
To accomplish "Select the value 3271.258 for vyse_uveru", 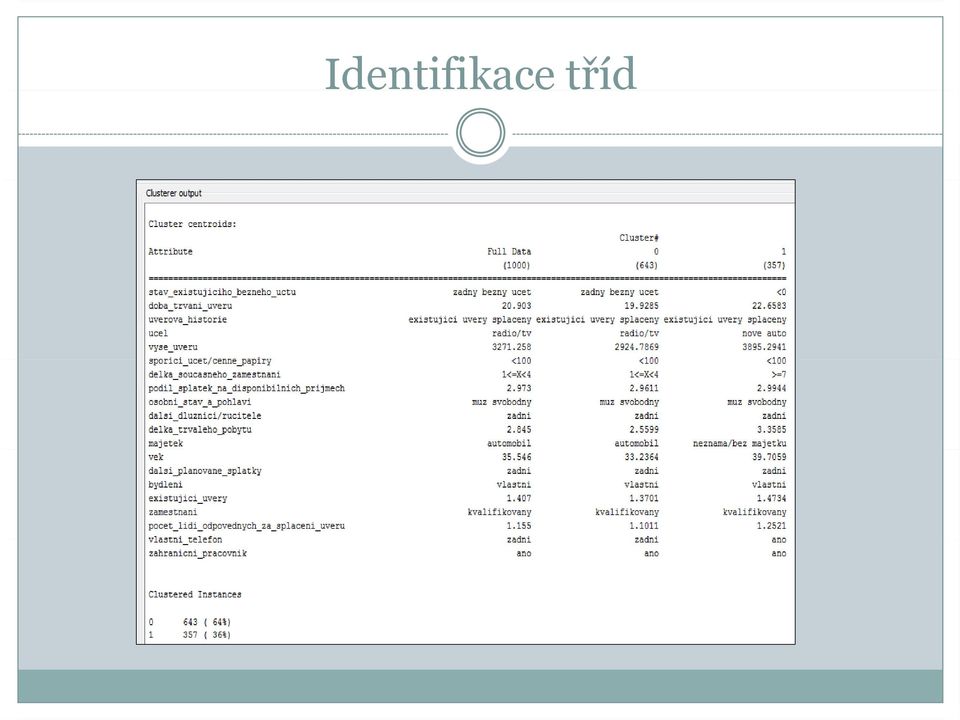I will pyautogui.click(x=511, y=347).
